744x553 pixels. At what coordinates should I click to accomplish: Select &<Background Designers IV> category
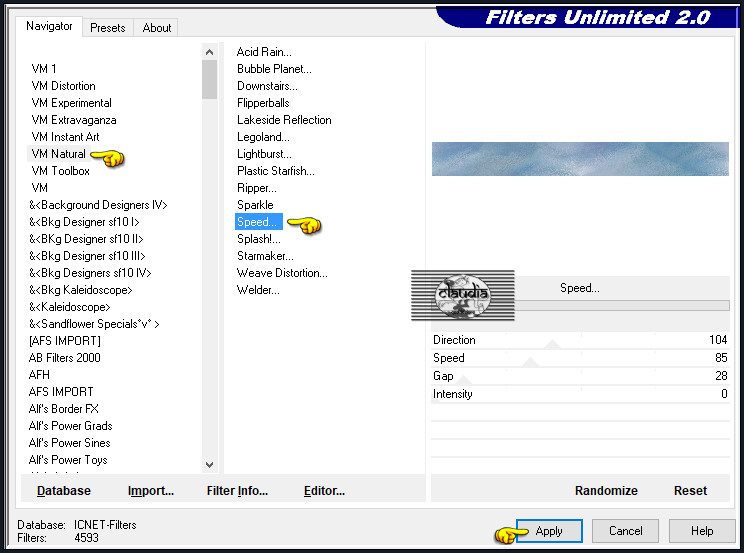coord(98,205)
